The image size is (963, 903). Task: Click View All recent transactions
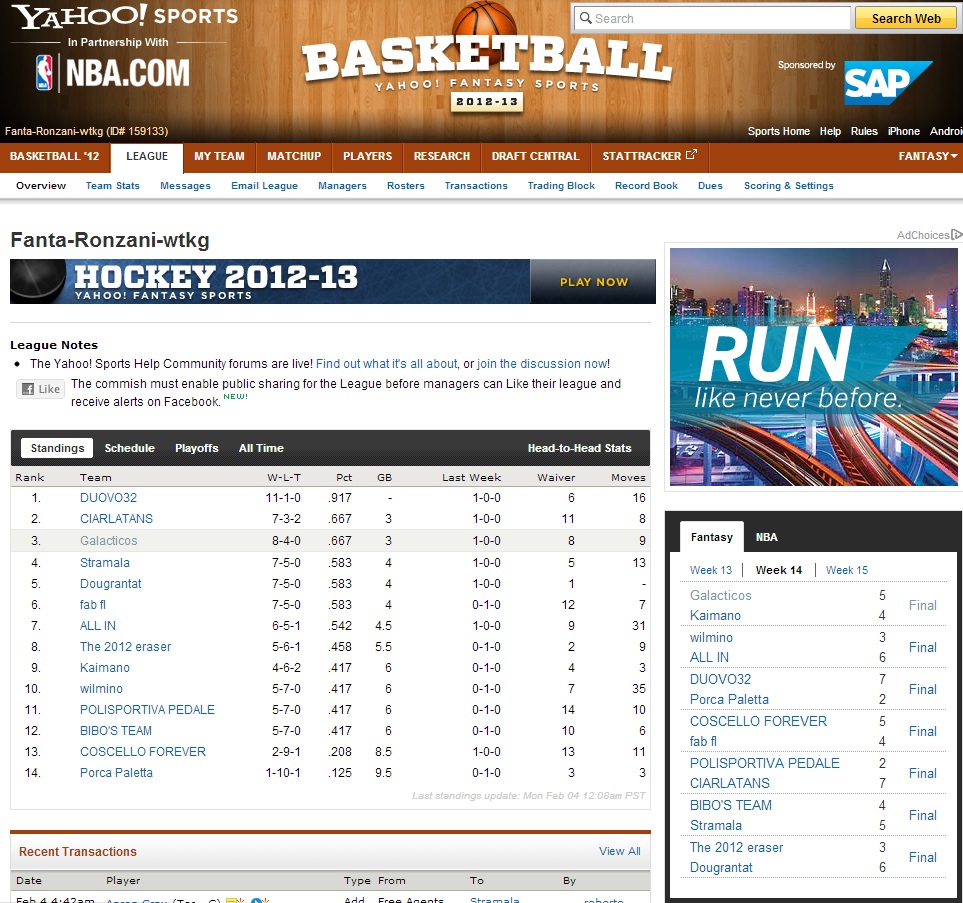click(619, 851)
